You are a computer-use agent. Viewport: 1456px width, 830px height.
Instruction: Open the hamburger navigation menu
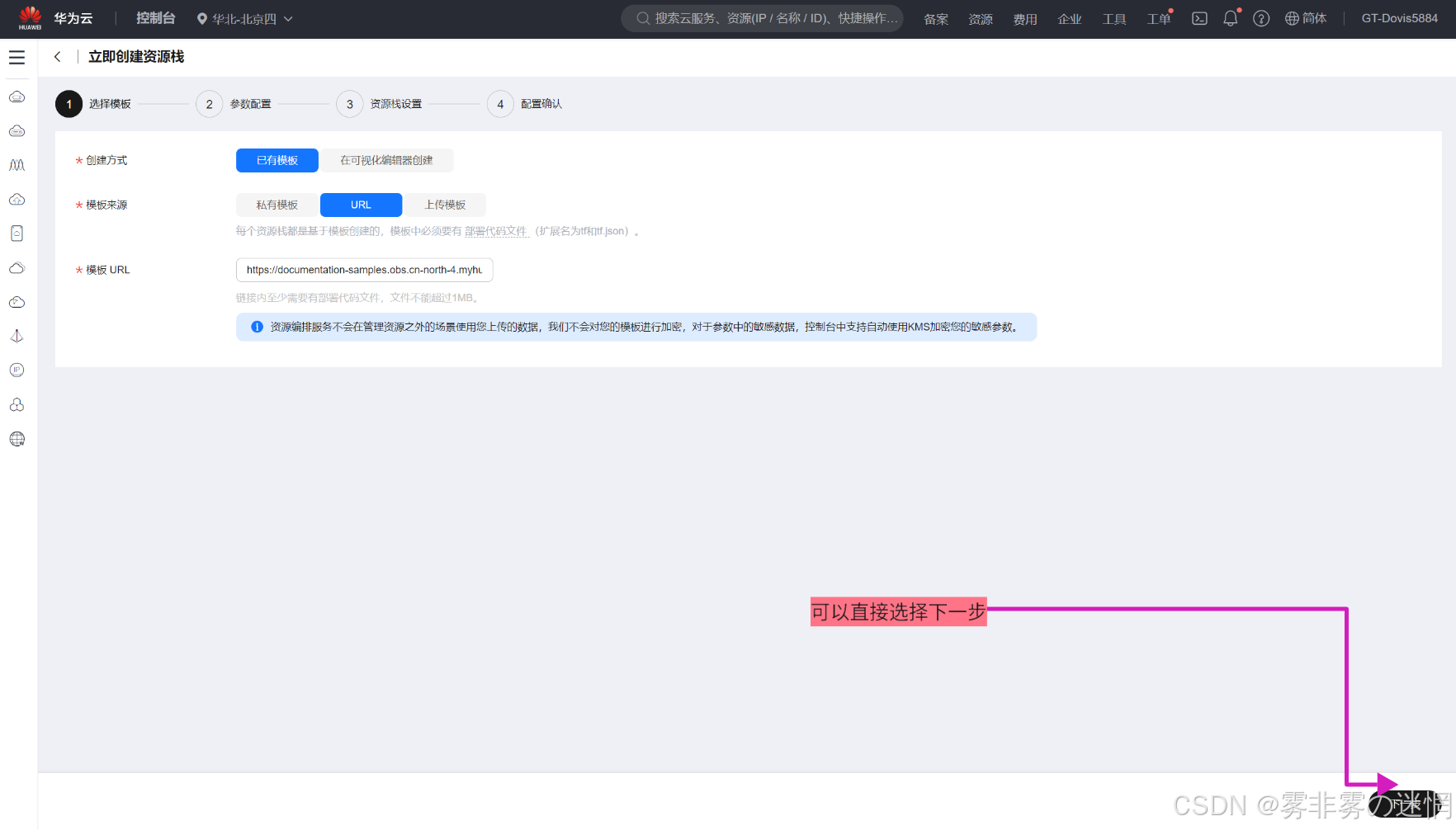(x=17, y=57)
